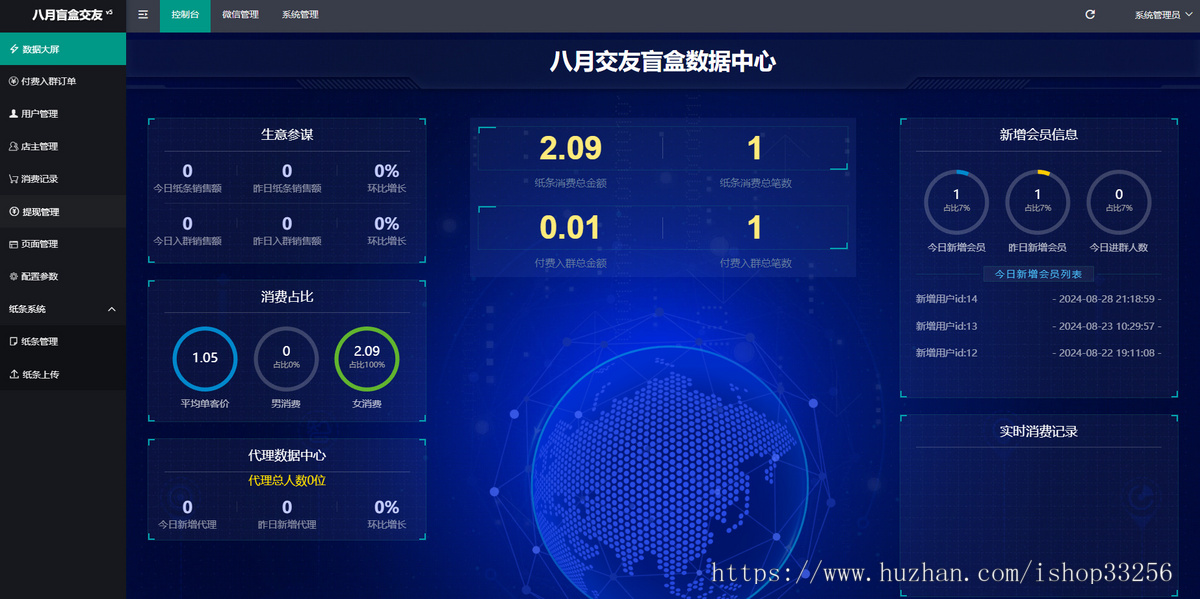Open 付费入群订单 yen icon item
This screenshot has height=599, width=1200.
(63, 81)
